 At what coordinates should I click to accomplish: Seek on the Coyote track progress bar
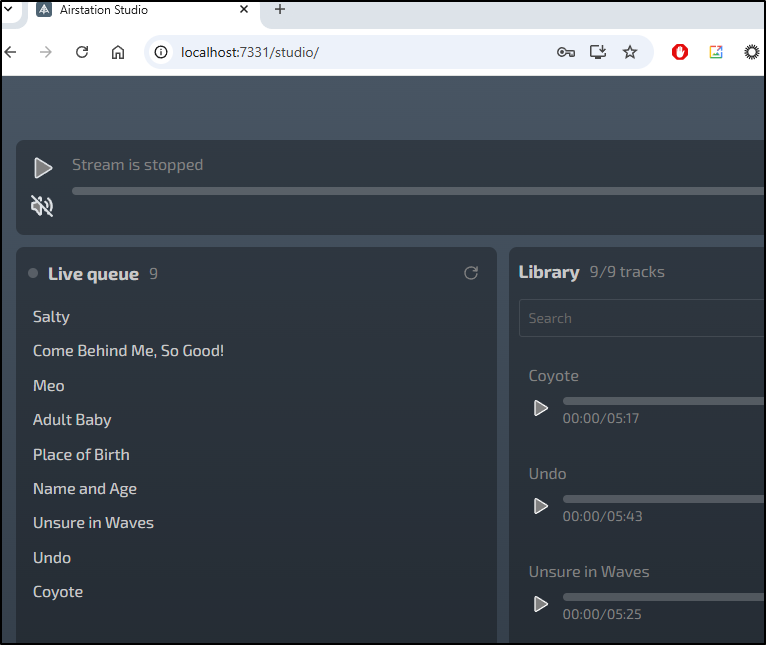(663, 401)
